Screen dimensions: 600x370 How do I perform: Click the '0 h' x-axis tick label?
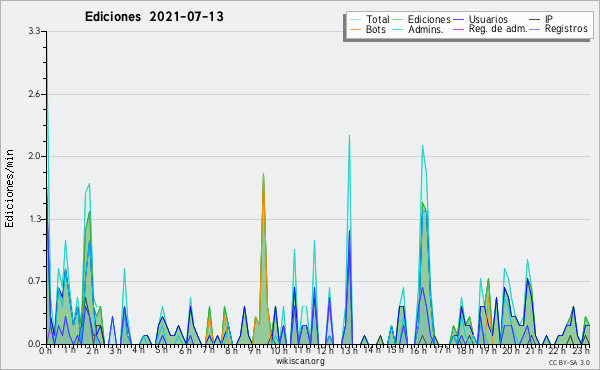click(x=45, y=351)
